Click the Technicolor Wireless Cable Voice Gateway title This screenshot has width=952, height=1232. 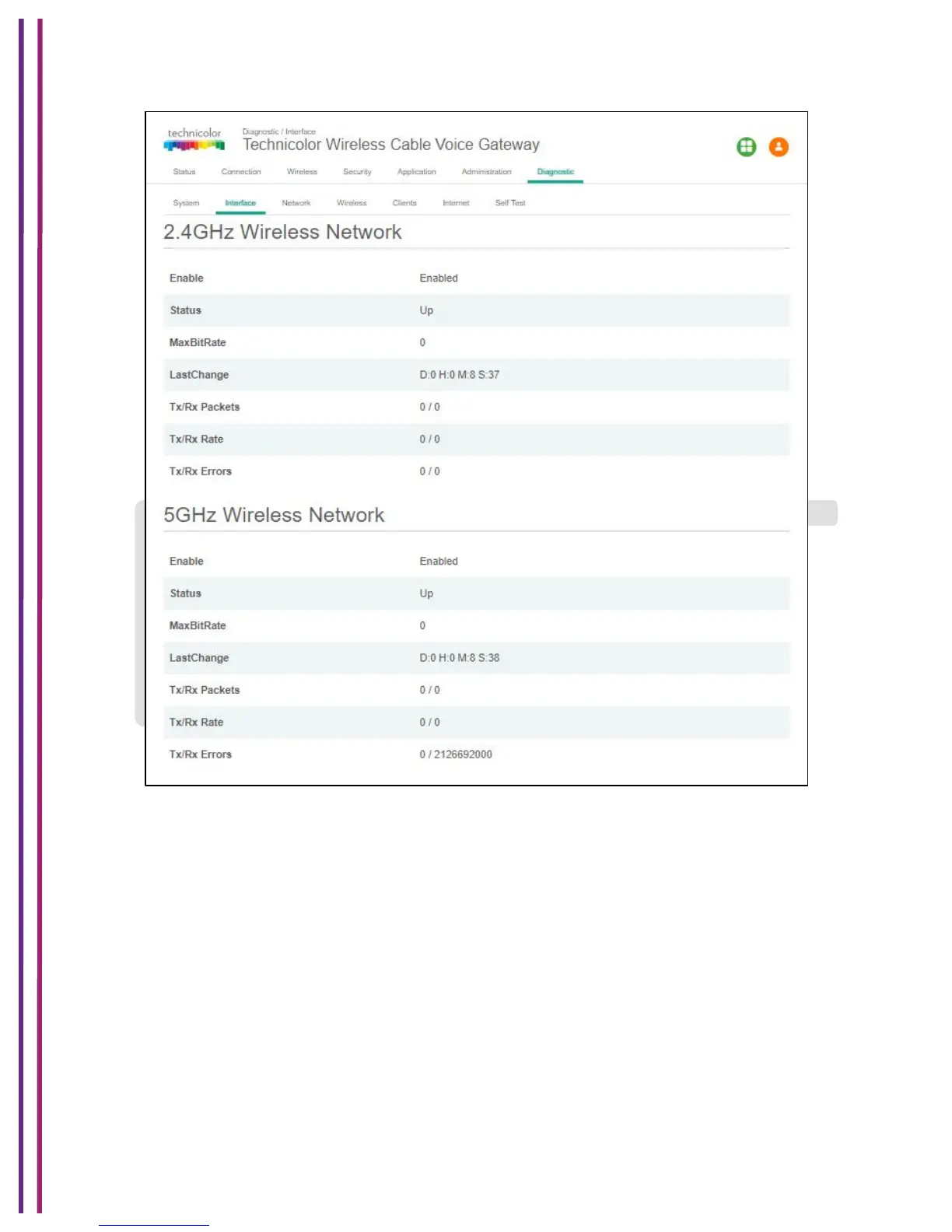[x=391, y=145]
